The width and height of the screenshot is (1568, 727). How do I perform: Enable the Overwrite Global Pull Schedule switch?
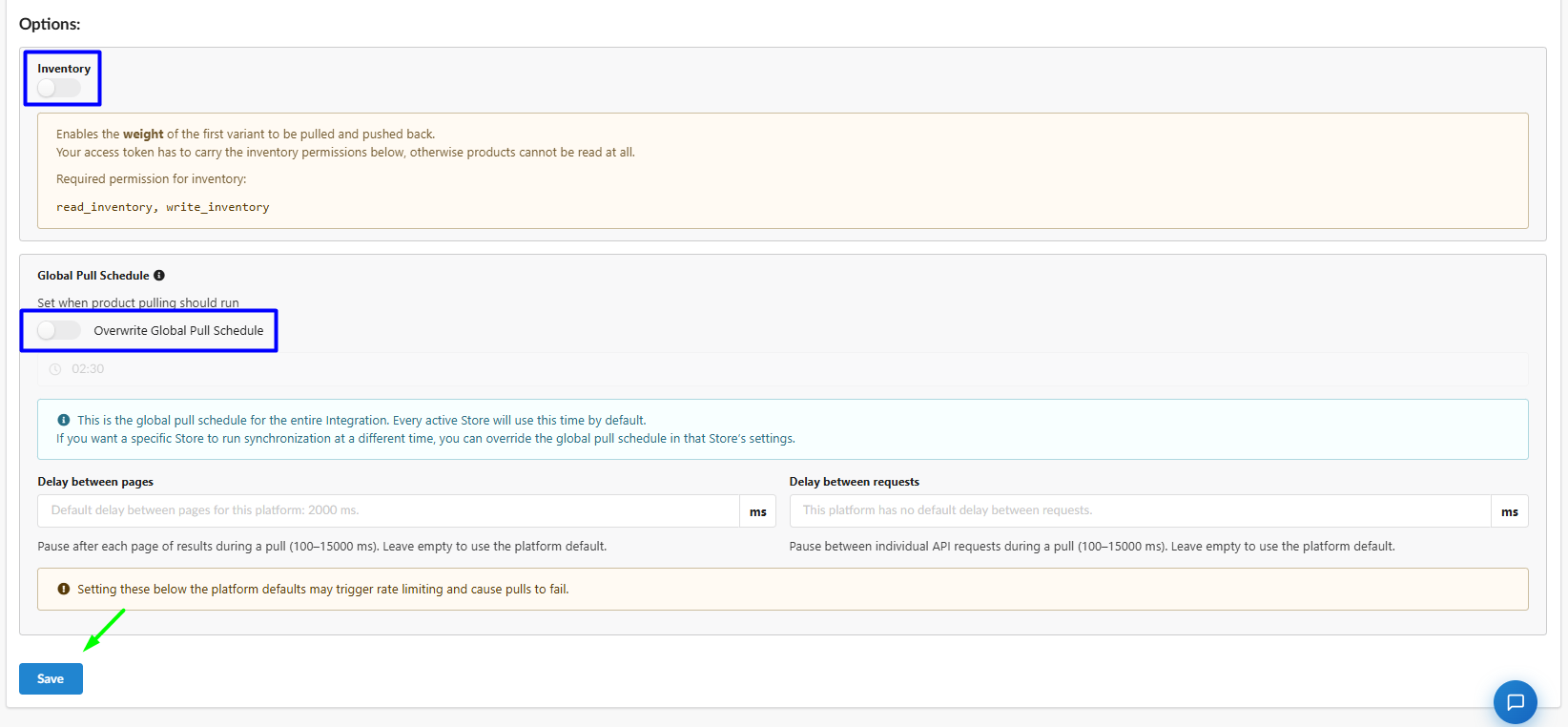click(x=59, y=330)
